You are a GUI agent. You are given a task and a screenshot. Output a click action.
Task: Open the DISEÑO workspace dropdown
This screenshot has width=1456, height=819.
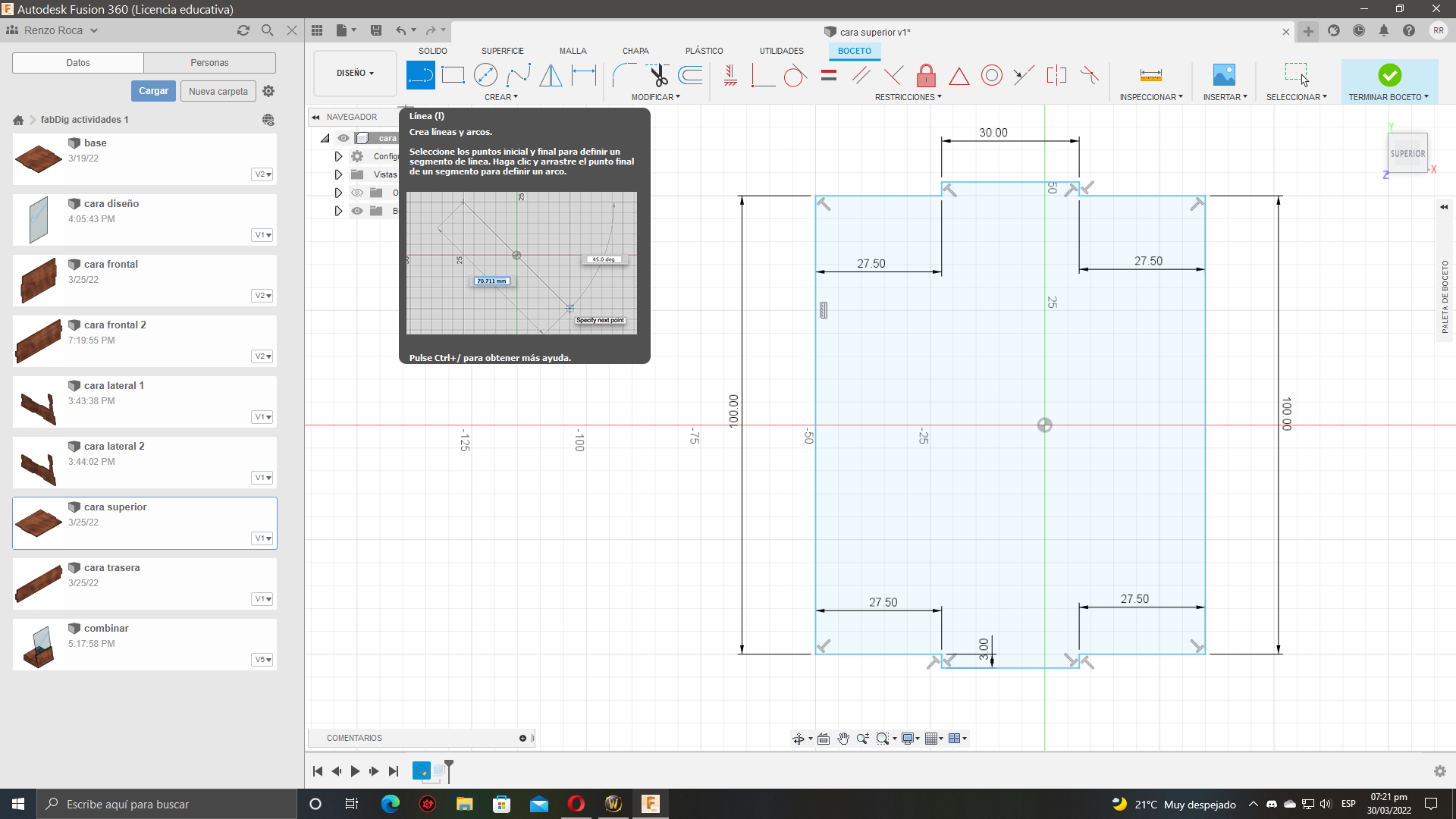(x=355, y=73)
